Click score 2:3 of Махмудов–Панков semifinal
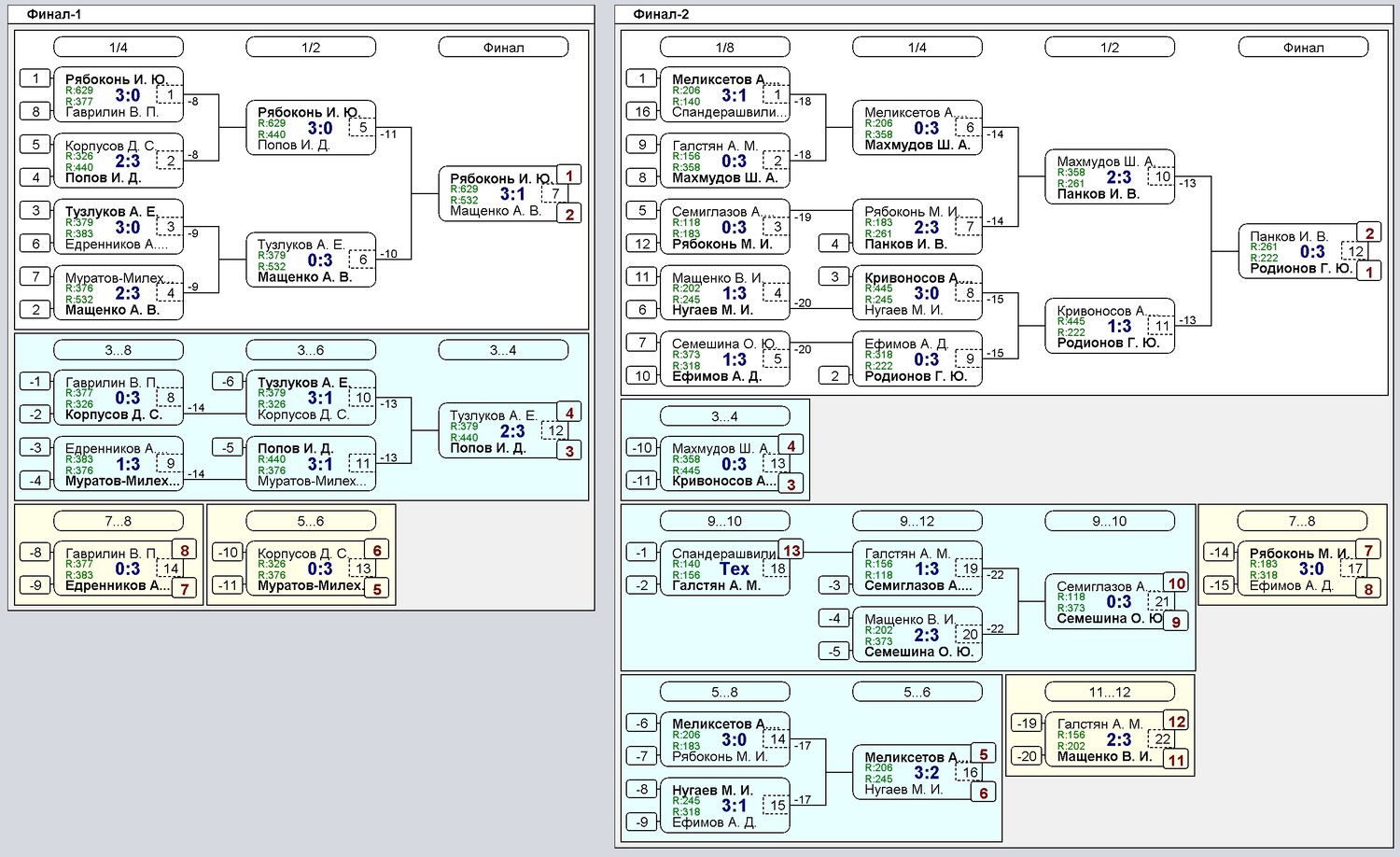Viewport: 1400px width, 857px height. click(x=1119, y=177)
